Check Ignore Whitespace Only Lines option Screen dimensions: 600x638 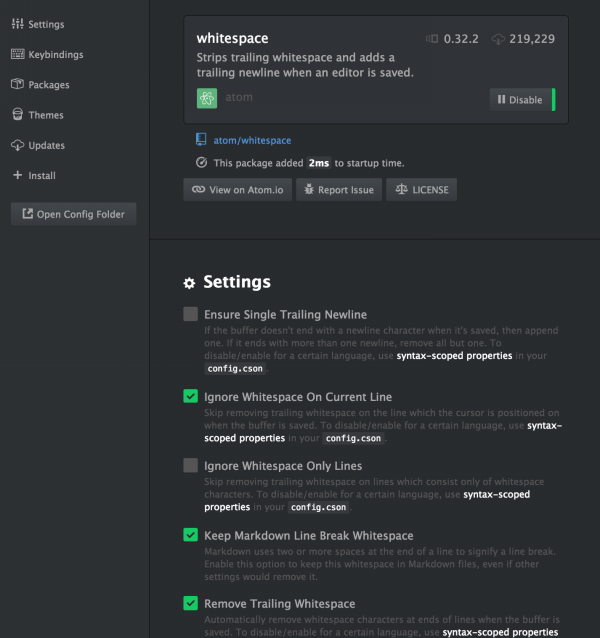point(191,465)
